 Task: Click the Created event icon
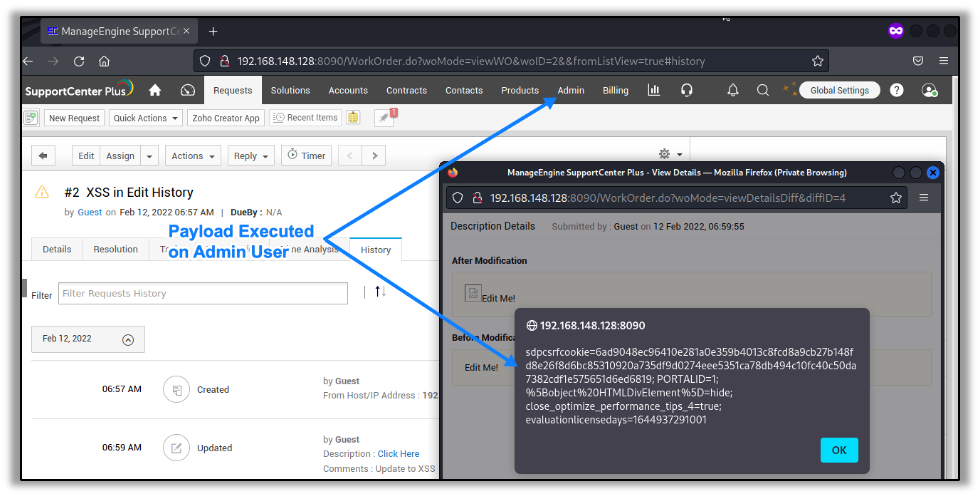pos(176,390)
